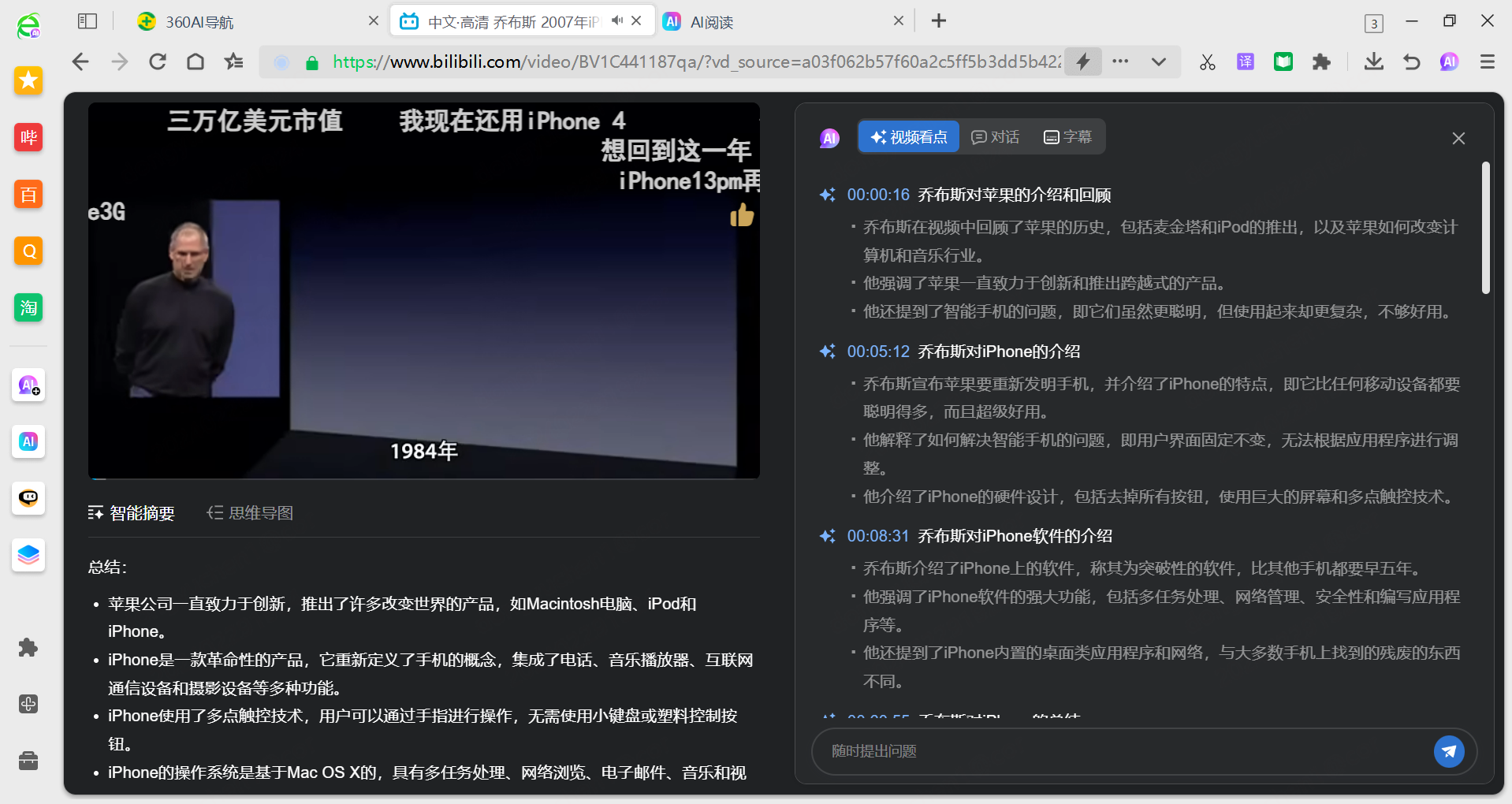Jump to timestamp 00:00:16
The image size is (1512, 804).
click(878, 195)
